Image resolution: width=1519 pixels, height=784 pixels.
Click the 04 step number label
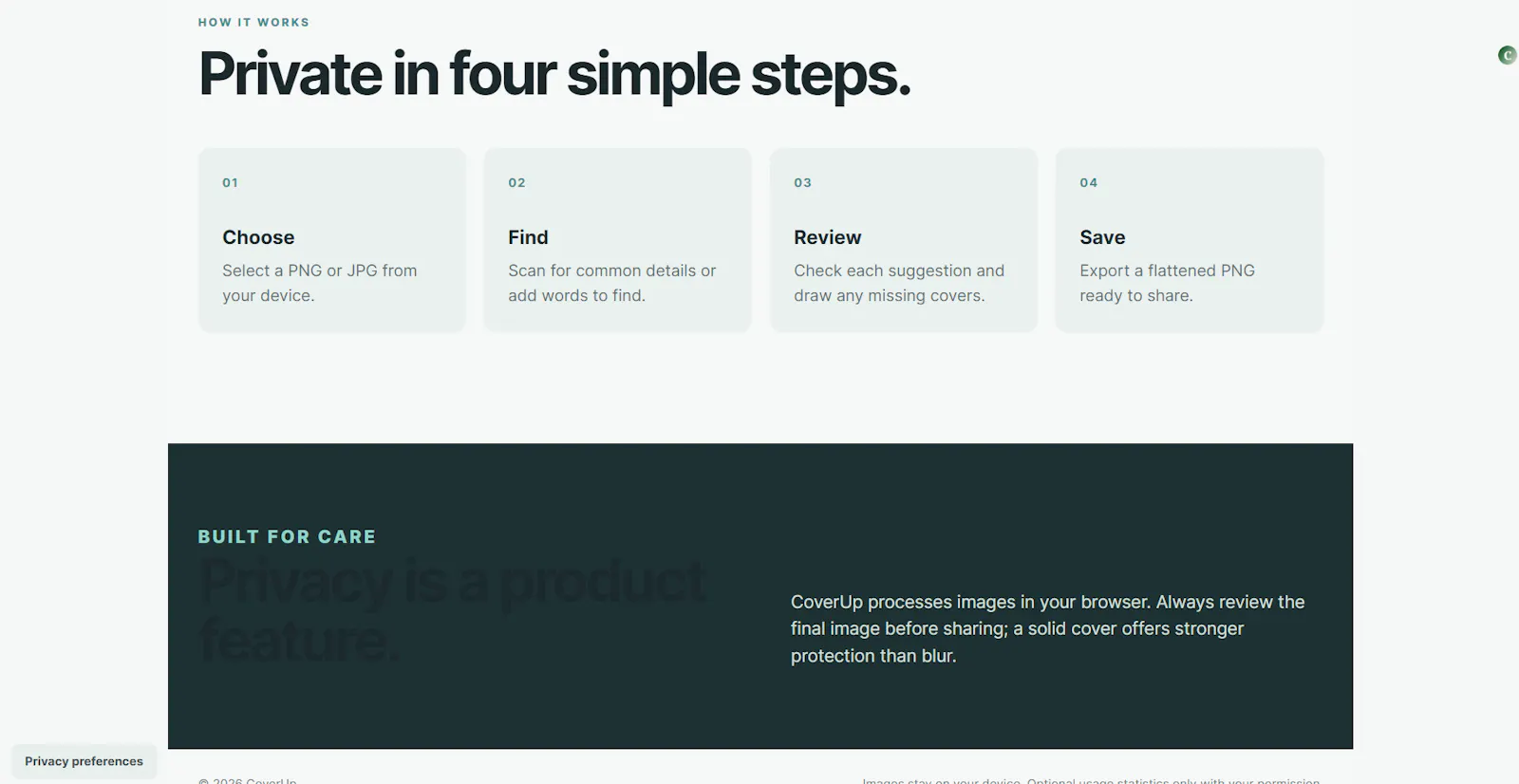pos(1089,182)
